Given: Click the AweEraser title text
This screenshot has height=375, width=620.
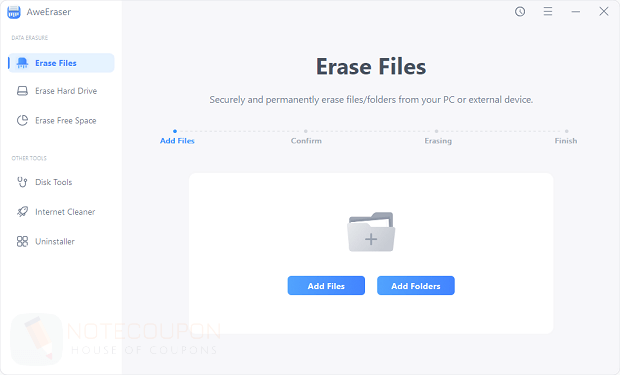Looking at the screenshot, I should [49, 12].
